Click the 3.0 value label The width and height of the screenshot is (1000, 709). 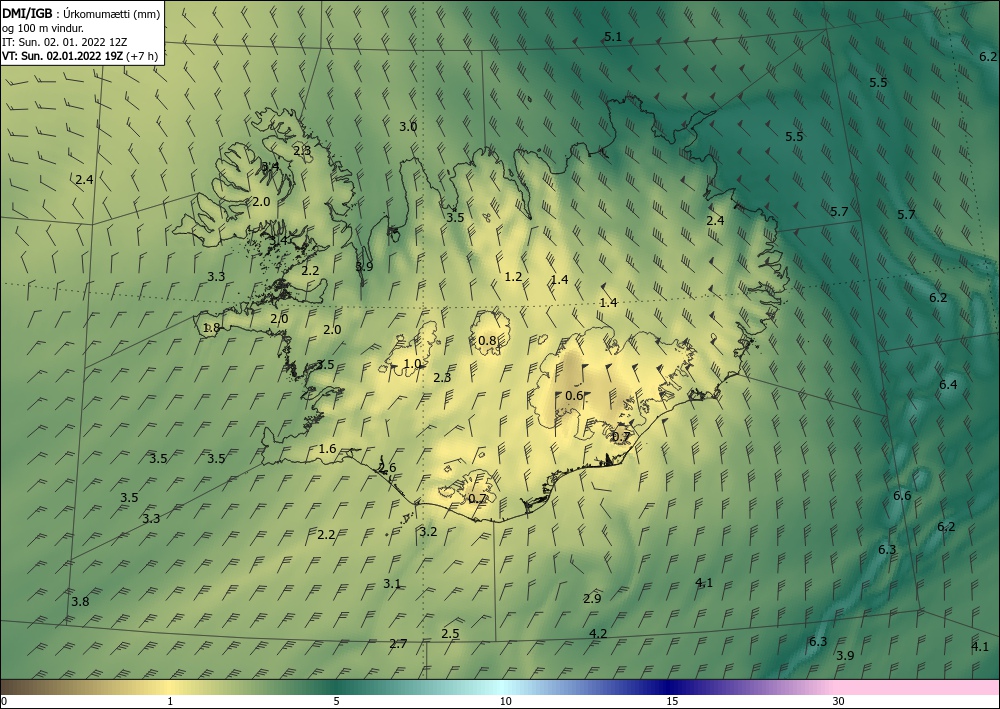(408, 127)
